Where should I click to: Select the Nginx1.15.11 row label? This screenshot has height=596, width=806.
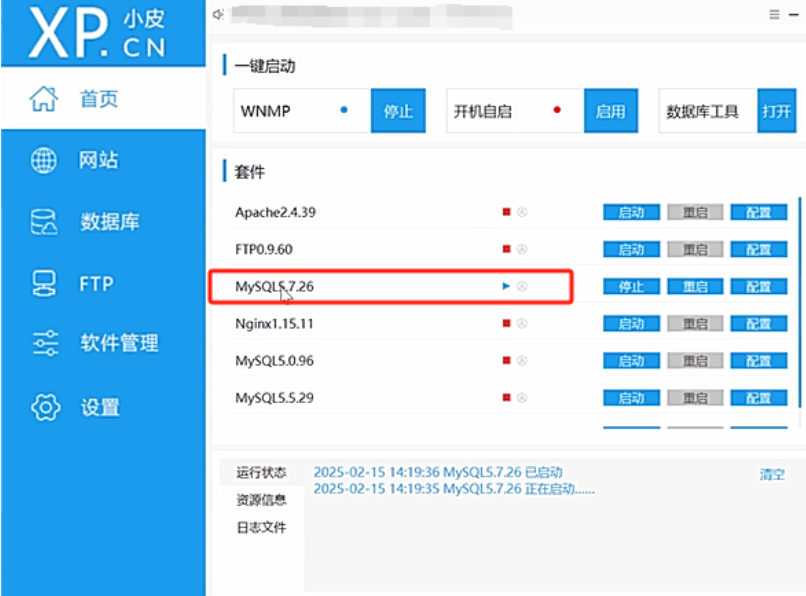click(274, 323)
